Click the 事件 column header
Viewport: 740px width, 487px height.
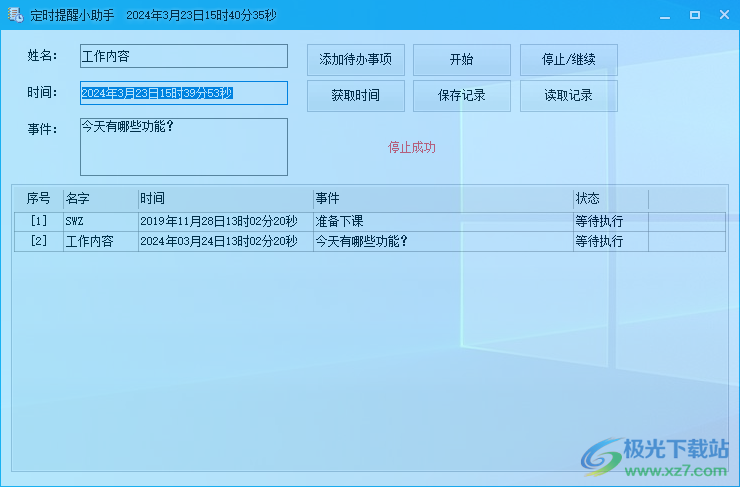pos(443,199)
